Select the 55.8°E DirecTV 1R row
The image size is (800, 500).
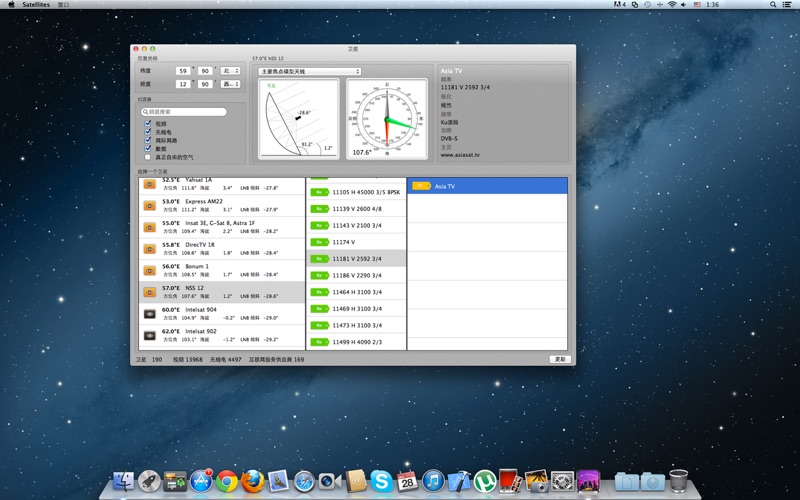222,249
